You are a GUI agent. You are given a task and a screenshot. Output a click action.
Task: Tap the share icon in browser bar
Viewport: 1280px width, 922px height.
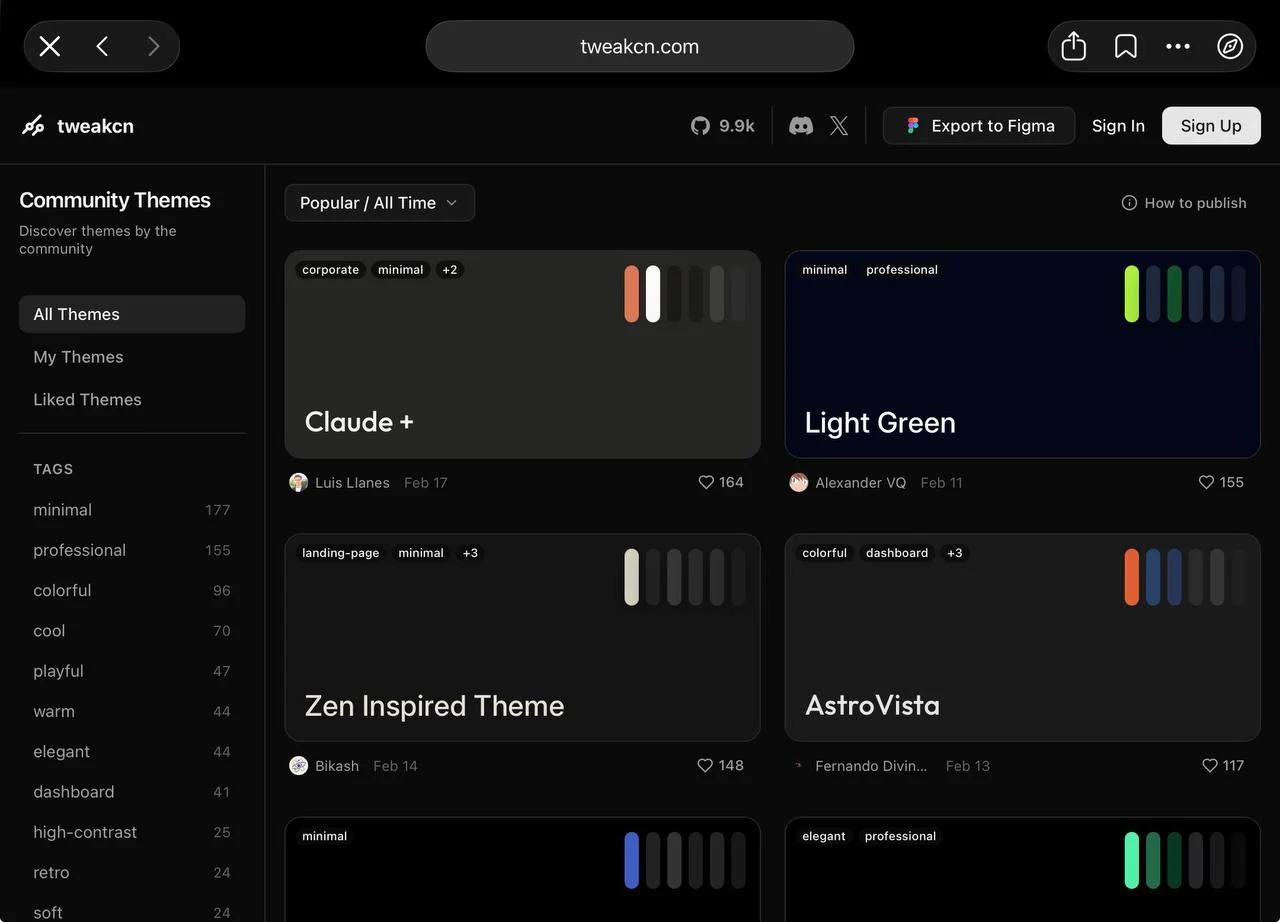click(1073, 46)
